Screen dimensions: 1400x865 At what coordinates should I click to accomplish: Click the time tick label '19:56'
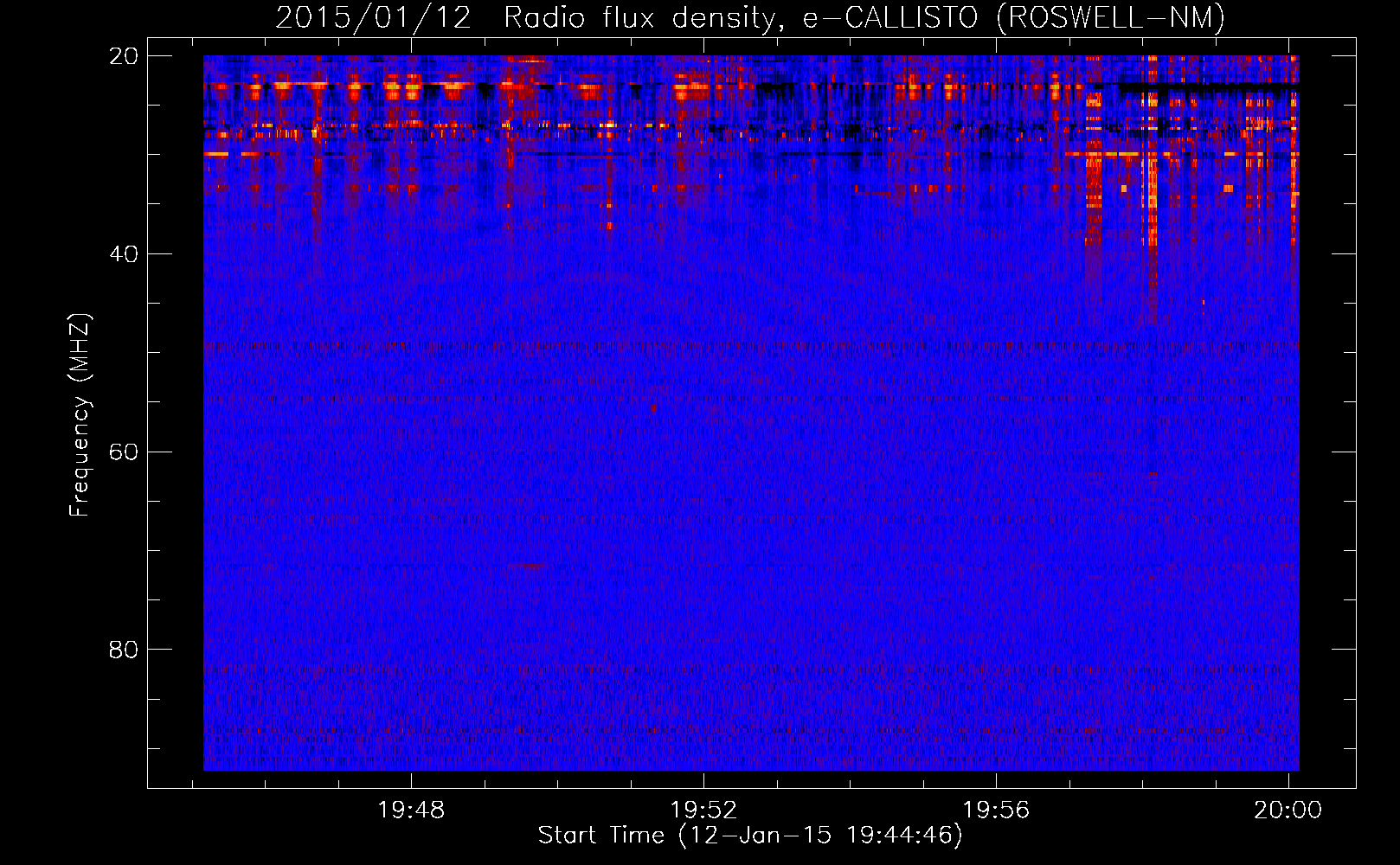point(997,810)
